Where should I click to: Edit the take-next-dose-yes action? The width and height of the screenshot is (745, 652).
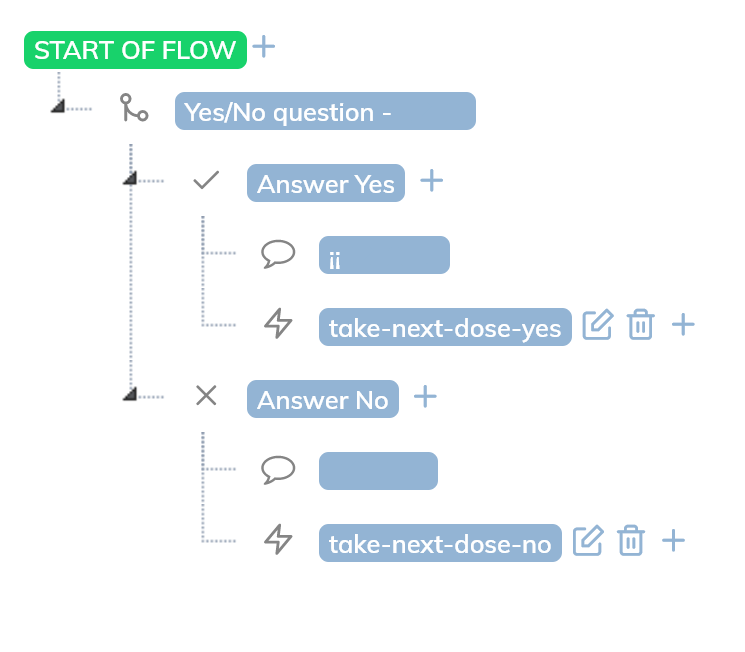(x=598, y=325)
